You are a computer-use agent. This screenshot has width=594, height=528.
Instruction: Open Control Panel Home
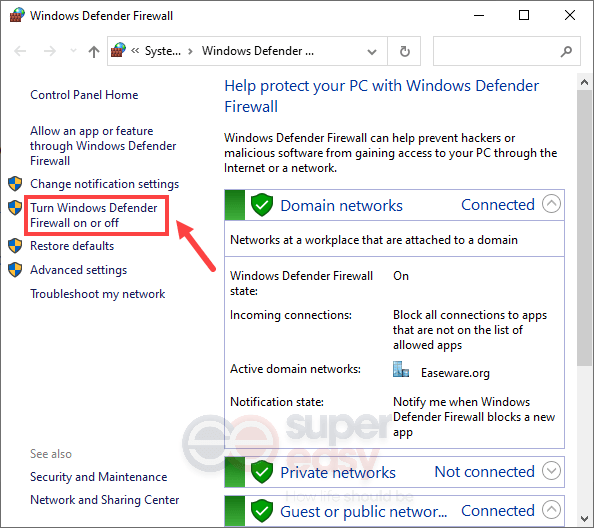tap(84, 95)
